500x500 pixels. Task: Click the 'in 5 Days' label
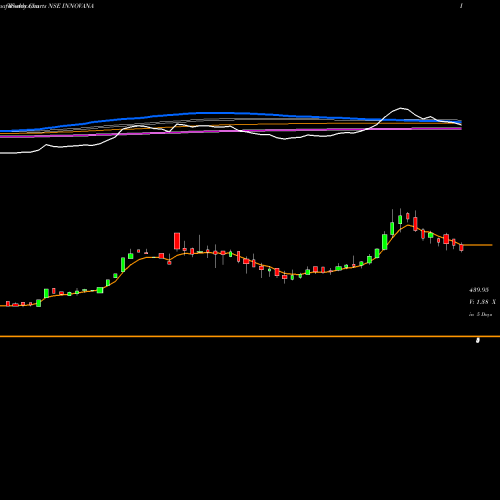[480, 314]
